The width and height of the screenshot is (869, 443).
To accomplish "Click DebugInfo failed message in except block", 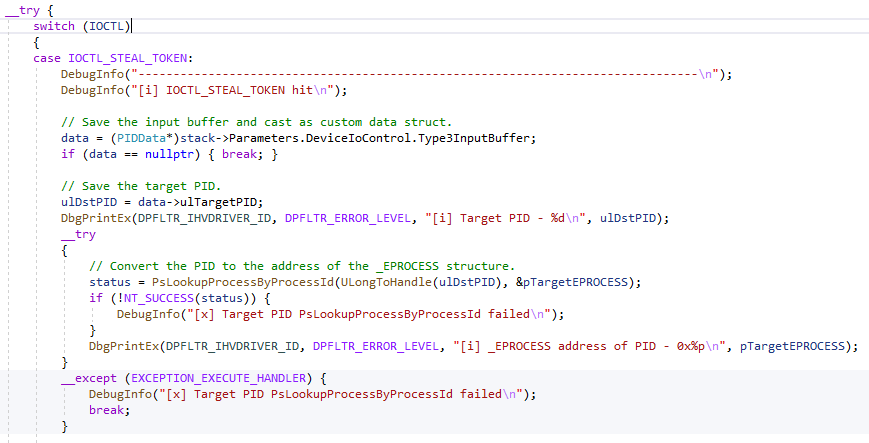I will coord(313,394).
